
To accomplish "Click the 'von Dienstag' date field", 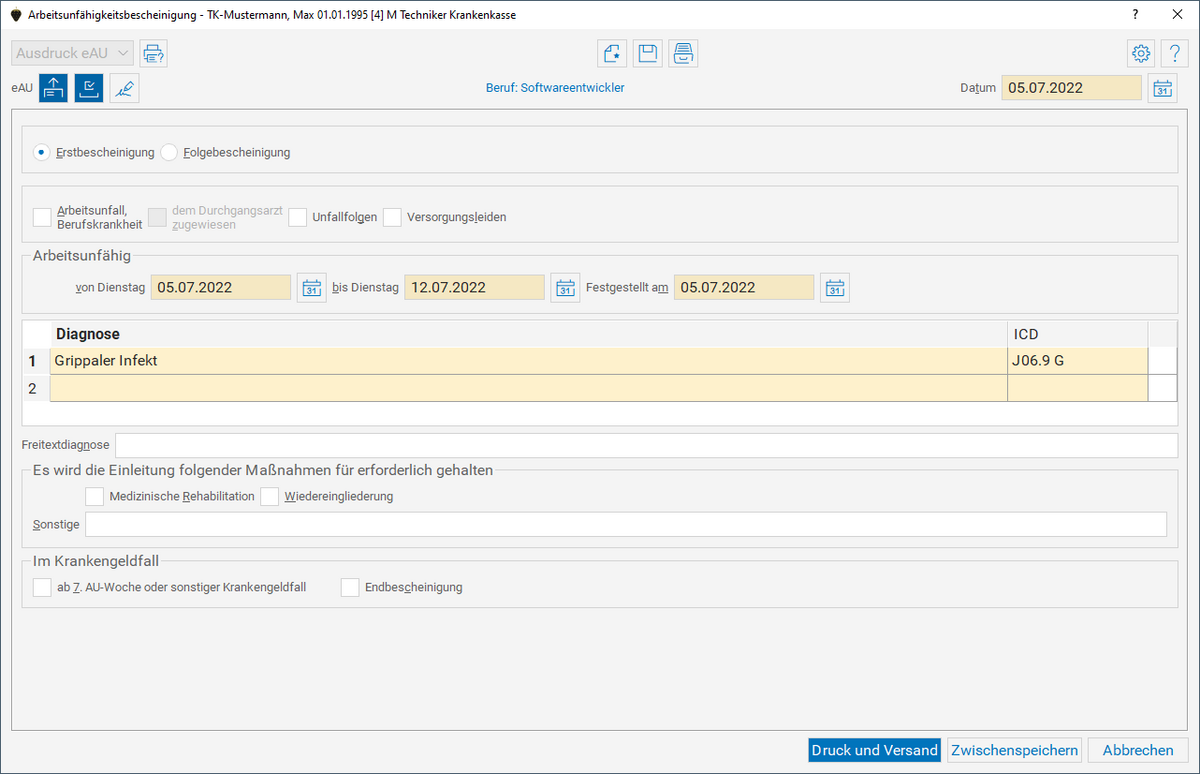I will 221,287.
